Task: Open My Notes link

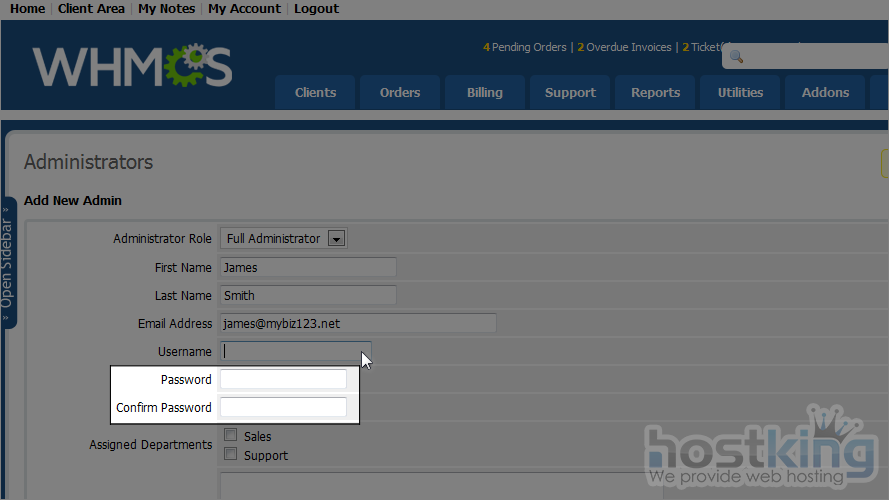Action: click(x=166, y=9)
